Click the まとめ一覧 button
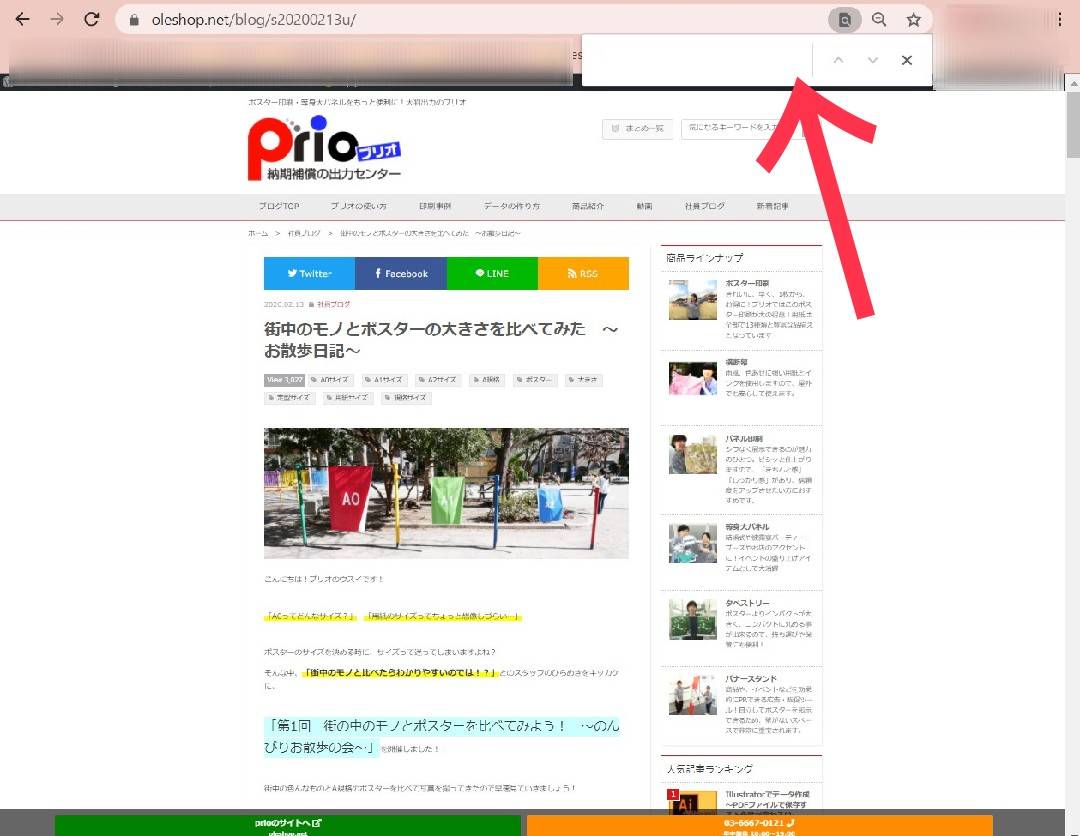 click(638, 129)
